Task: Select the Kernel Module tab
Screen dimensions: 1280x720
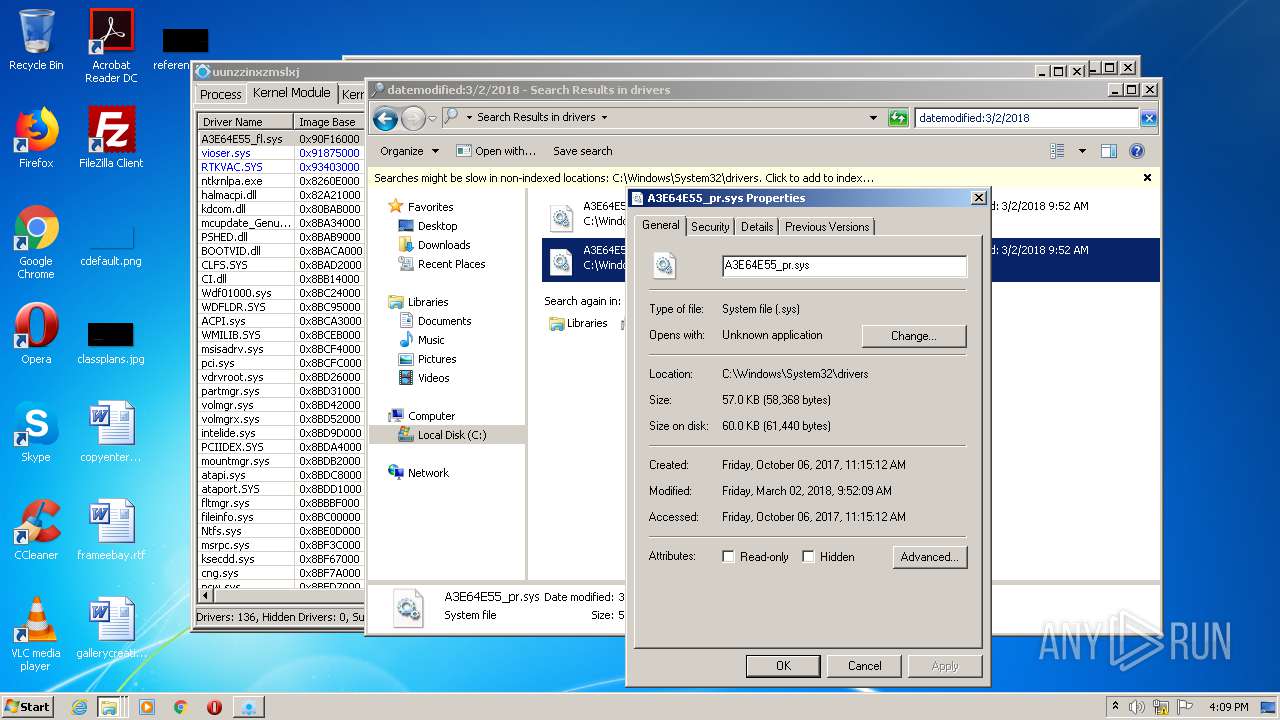Action: click(x=291, y=93)
